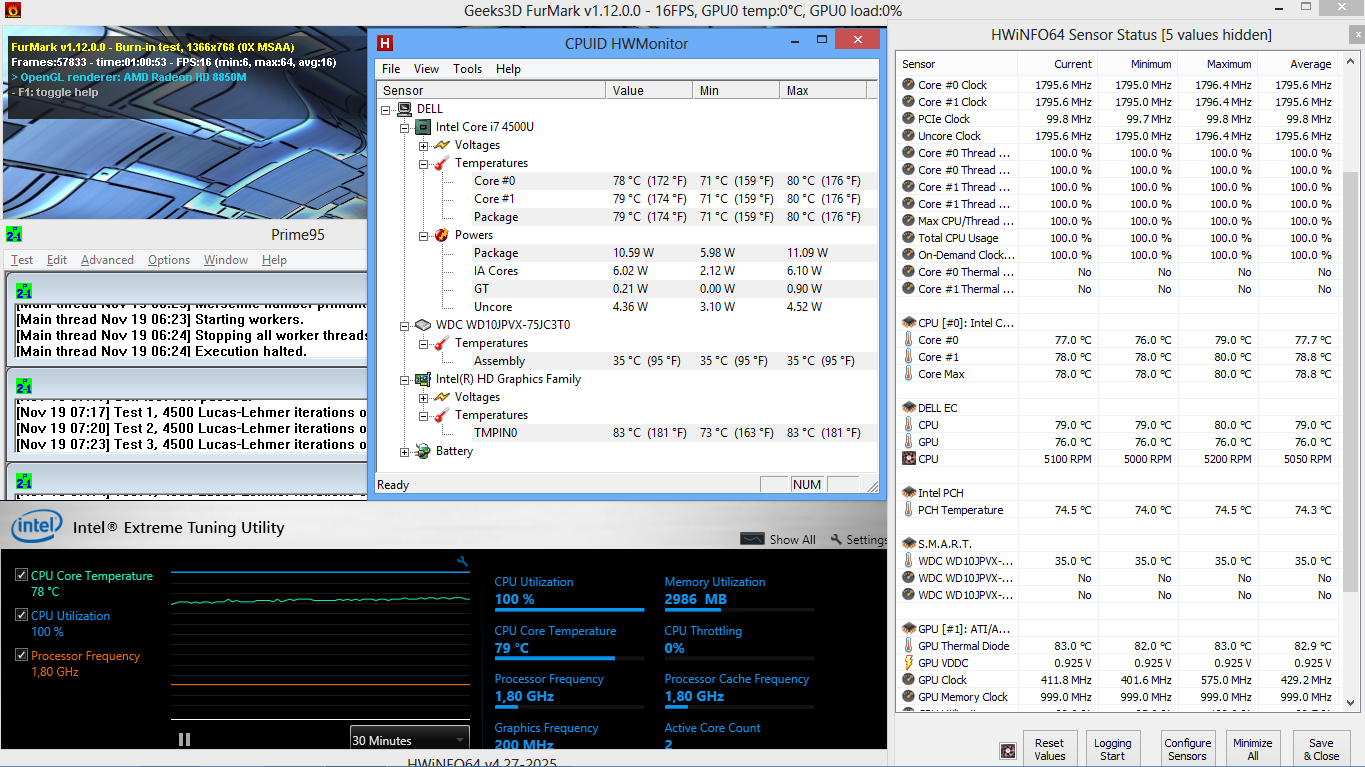Viewport: 1365px width, 767px height.
Task: Click the red HWMonitor title bar icon
Action: click(x=385, y=43)
